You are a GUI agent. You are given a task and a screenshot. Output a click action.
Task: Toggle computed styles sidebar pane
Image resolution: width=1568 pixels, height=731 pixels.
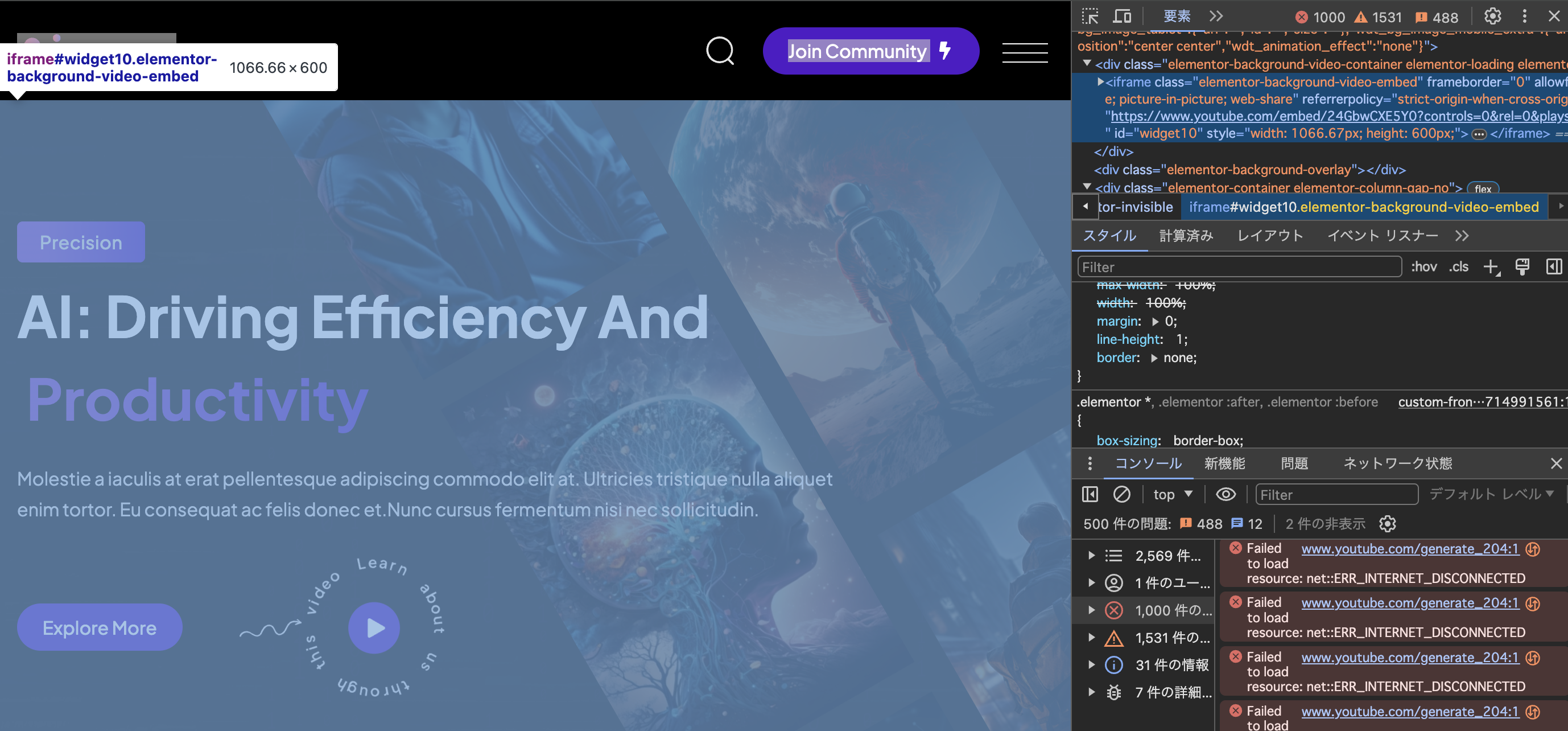(x=1553, y=267)
